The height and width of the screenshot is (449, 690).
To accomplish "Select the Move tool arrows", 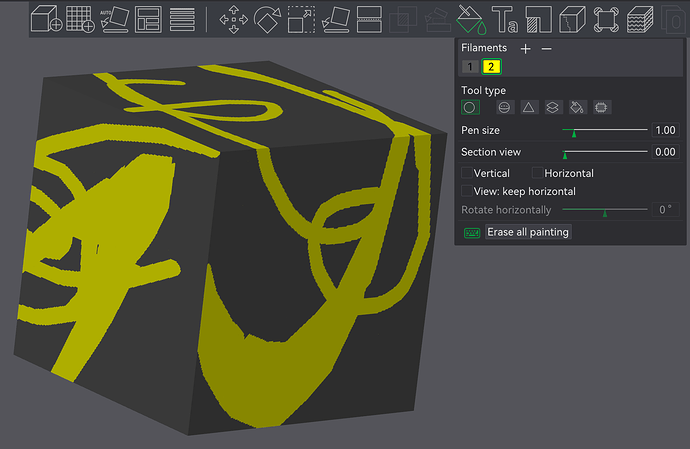I will [x=234, y=19].
